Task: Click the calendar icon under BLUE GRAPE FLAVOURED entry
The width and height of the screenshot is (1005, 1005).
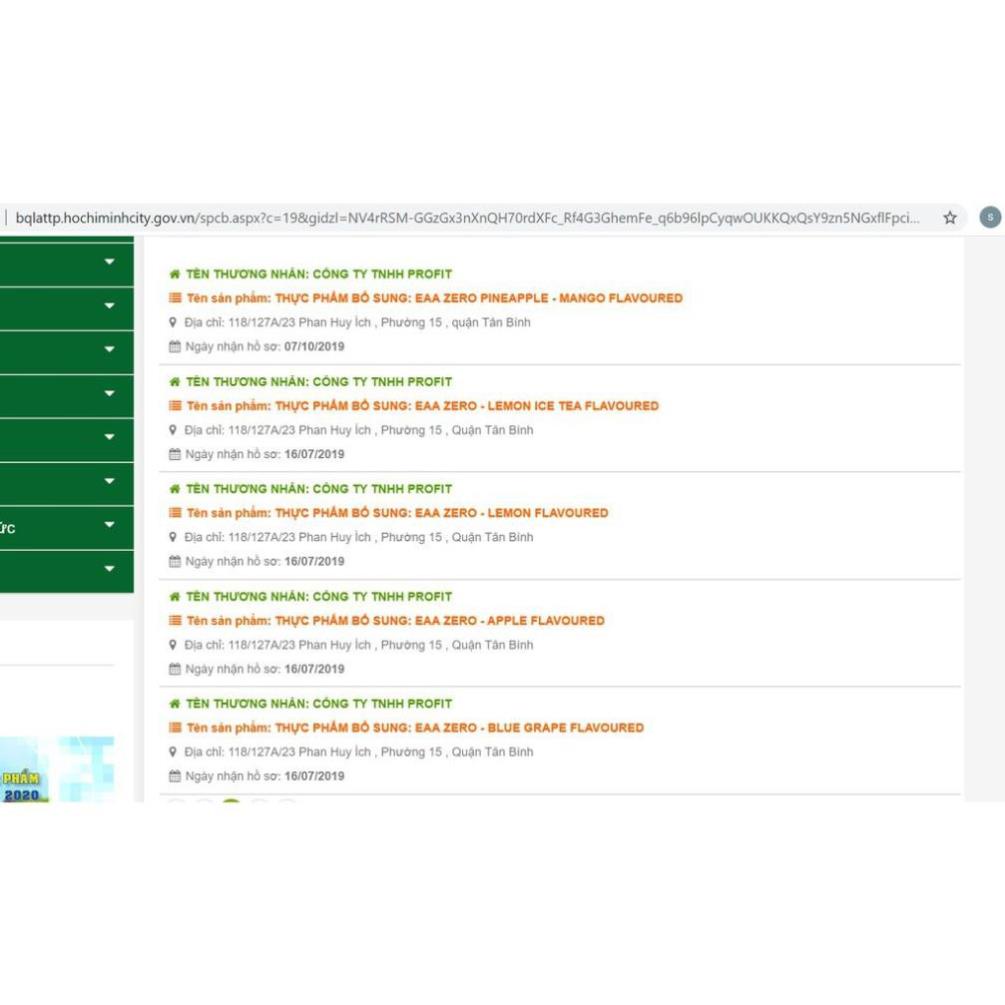Action: click(x=175, y=776)
